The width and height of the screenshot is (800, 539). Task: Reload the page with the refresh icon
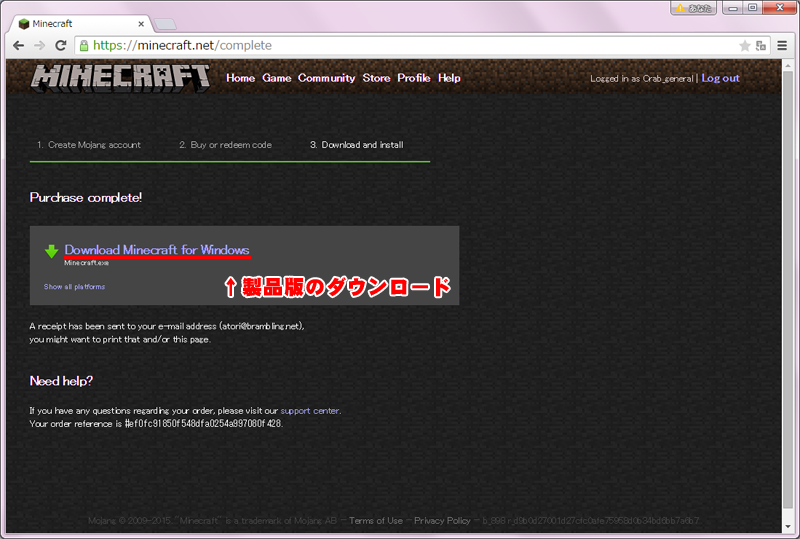61,45
